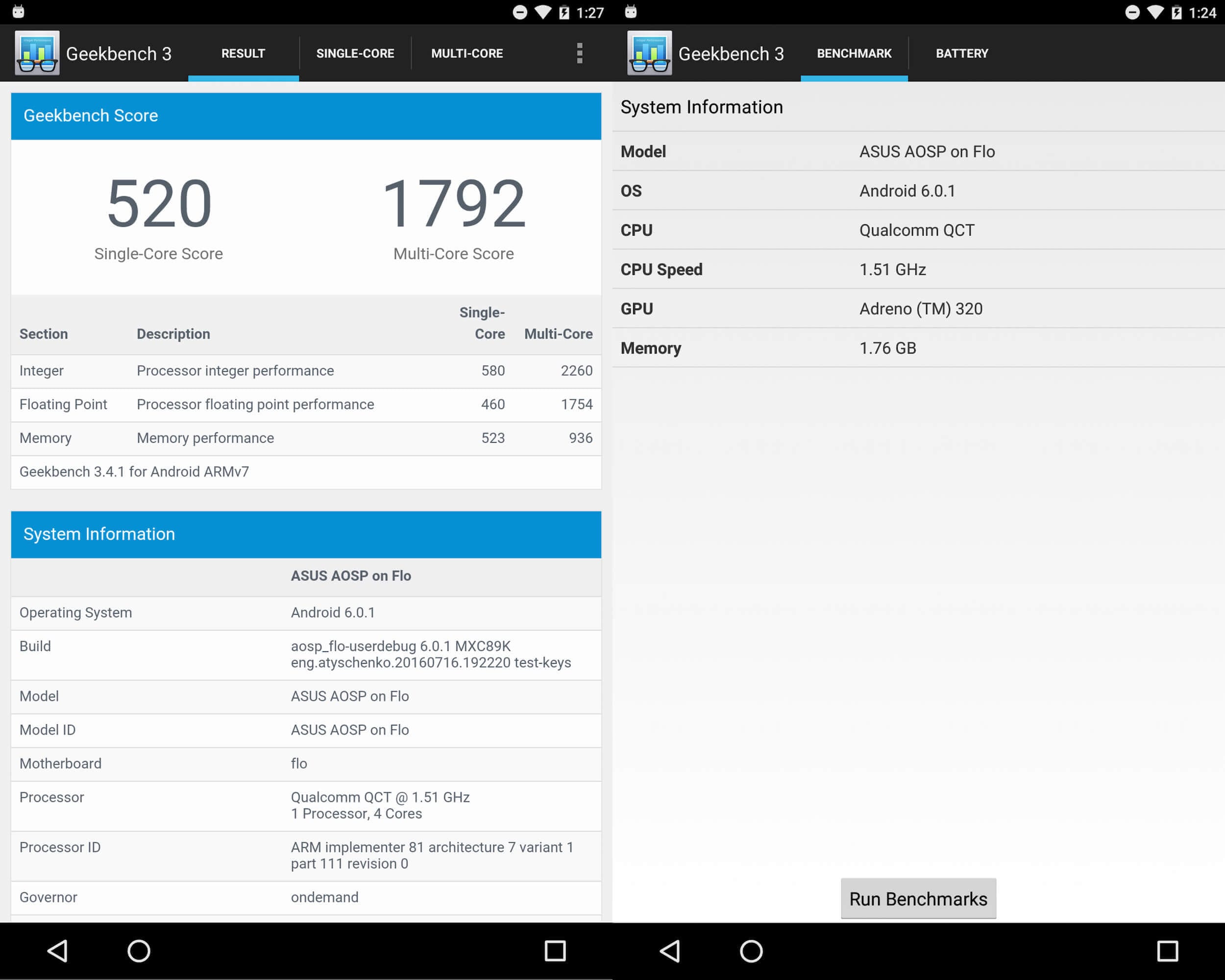Tap Android debug icon in right status bar
Image resolution: width=1225 pixels, height=980 pixels.
(x=631, y=11)
